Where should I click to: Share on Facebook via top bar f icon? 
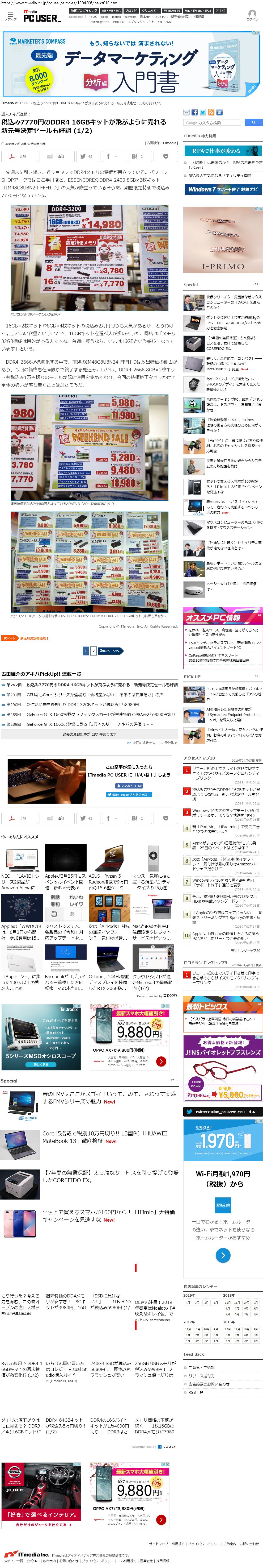tap(114, 156)
